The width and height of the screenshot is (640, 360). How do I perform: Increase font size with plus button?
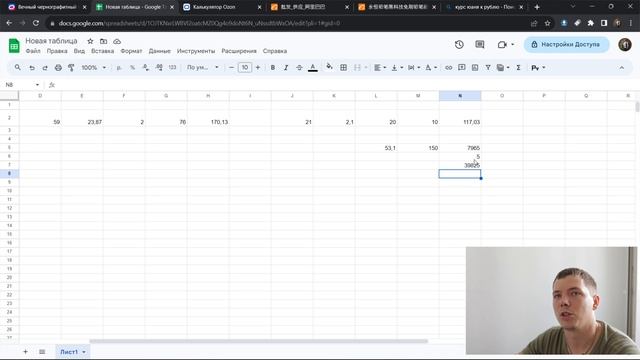pyautogui.click(x=258, y=67)
